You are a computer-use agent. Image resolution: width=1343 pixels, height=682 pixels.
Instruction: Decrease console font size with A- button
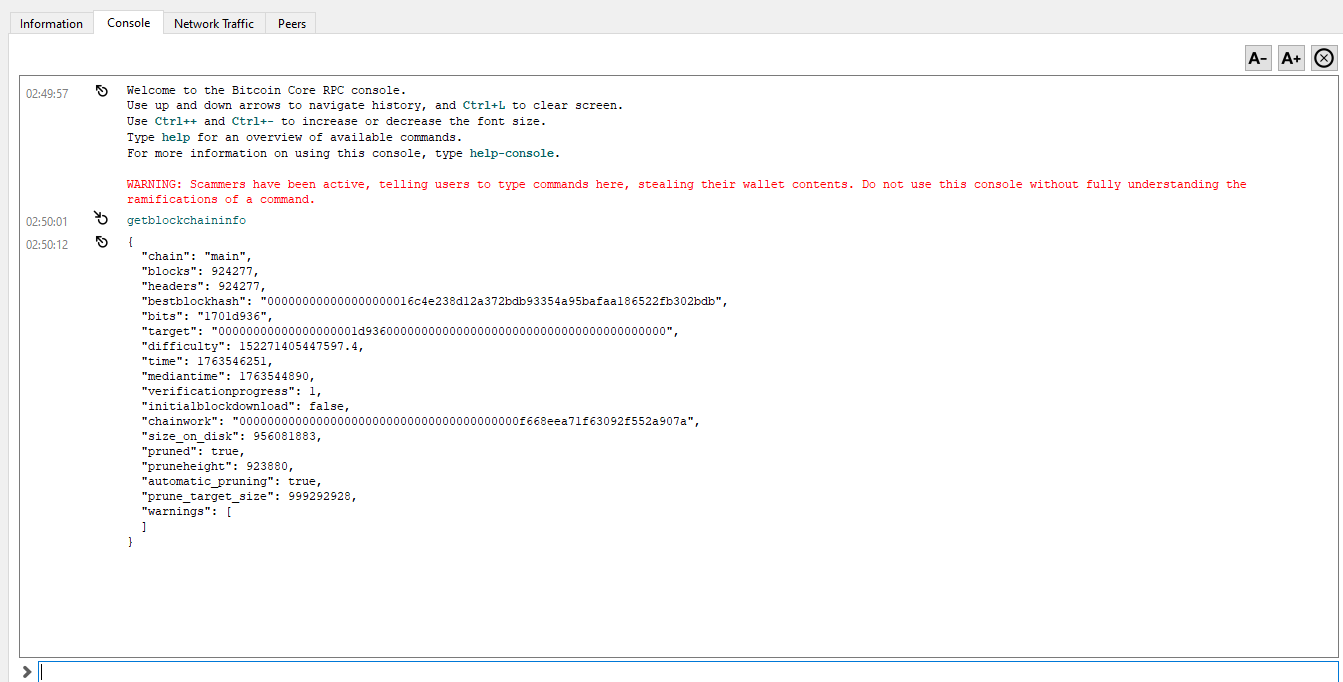tap(1258, 58)
